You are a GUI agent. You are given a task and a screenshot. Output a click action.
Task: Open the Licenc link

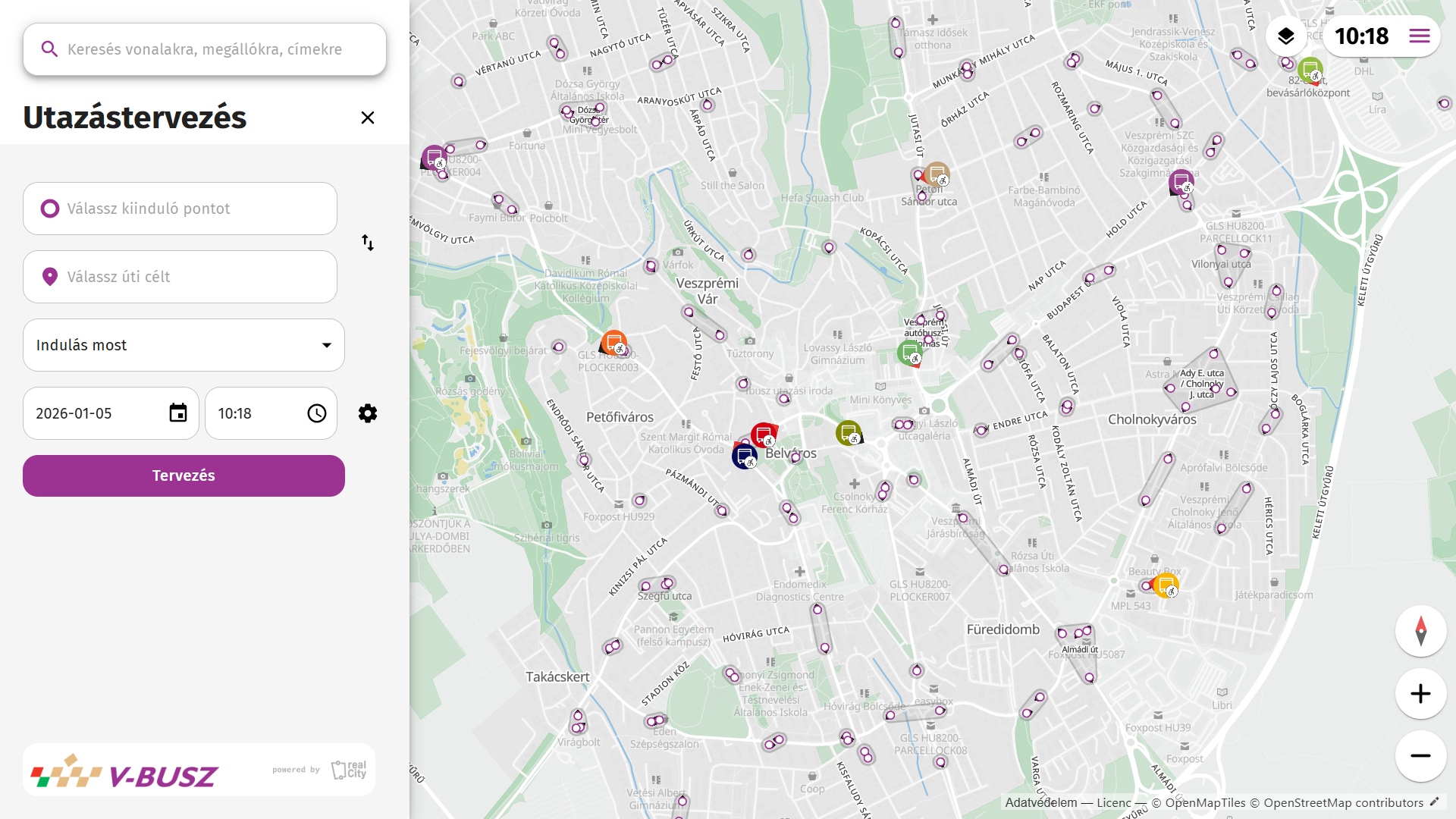[1113, 802]
